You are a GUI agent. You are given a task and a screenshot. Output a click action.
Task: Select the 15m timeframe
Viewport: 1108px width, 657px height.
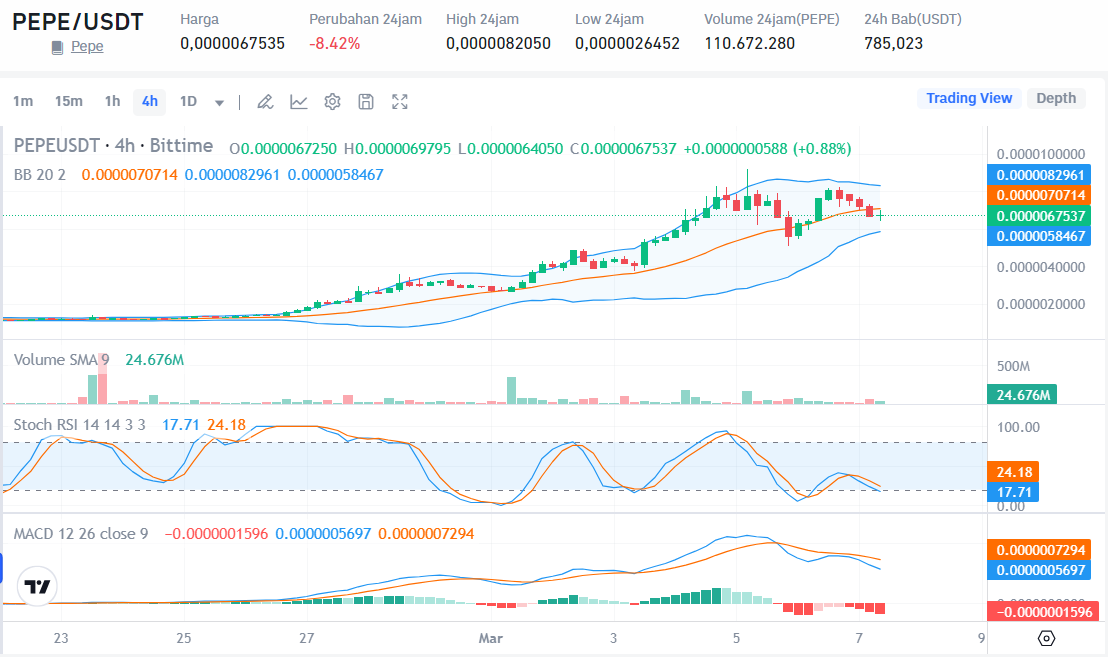pos(69,101)
